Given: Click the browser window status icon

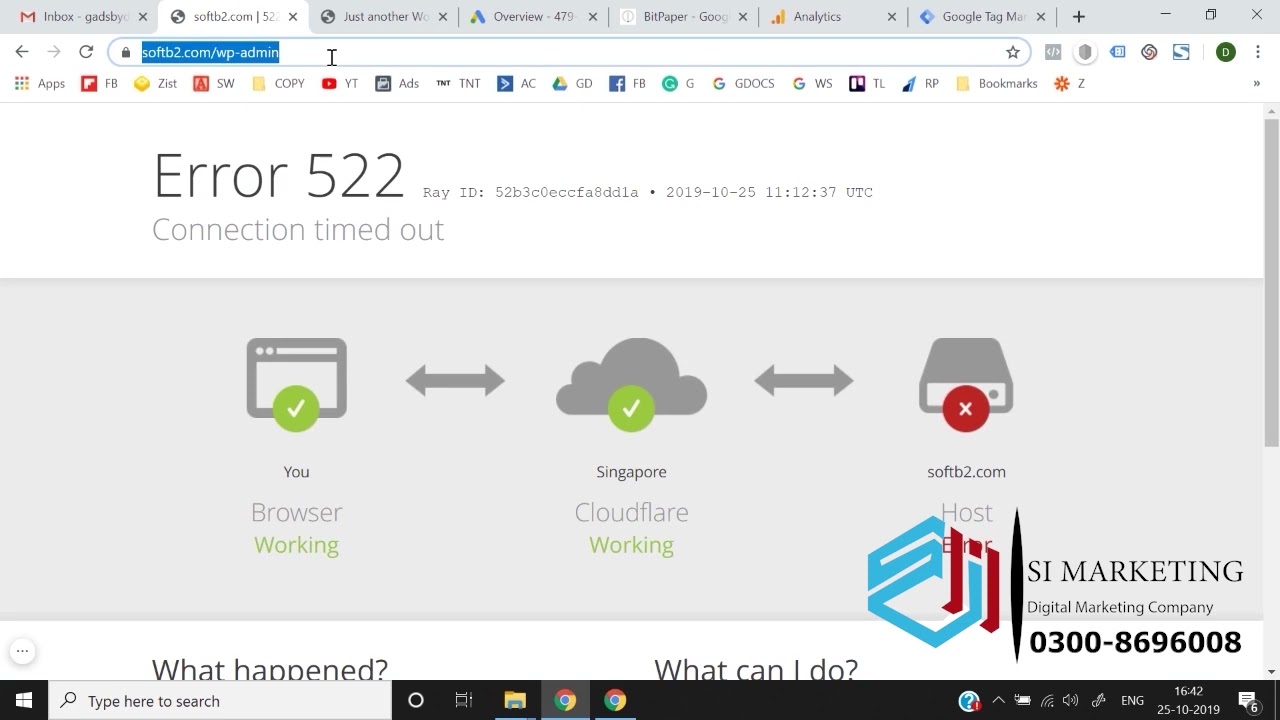Looking at the screenshot, I should (297, 385).
